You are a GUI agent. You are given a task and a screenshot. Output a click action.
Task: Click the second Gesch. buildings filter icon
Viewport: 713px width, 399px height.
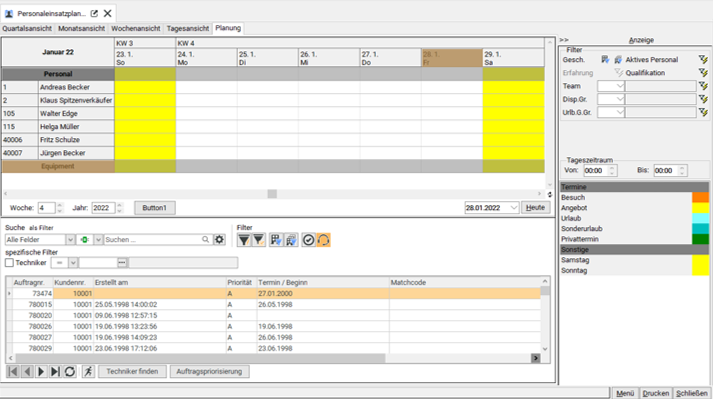618,60
